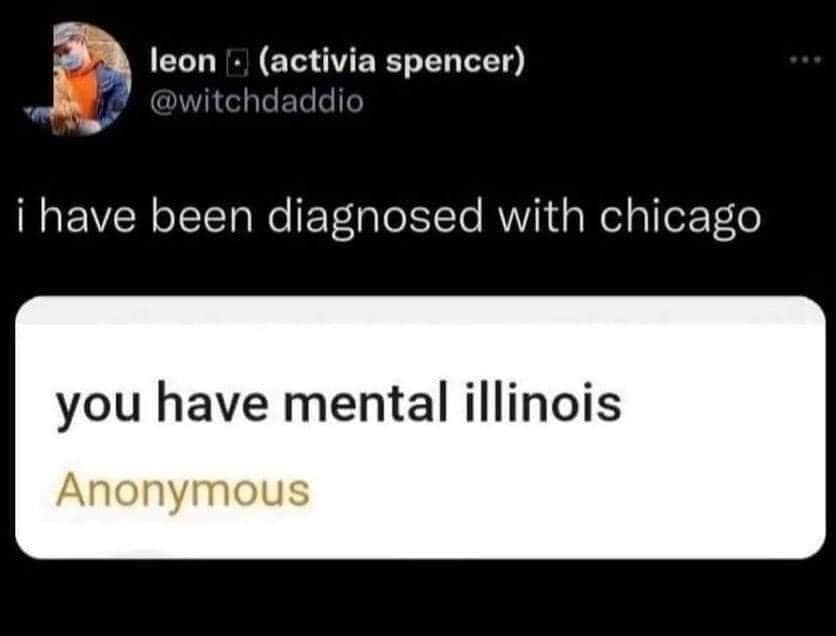This screenshot has height=636, width=836.
Task: Click the "Anonymous" sender label
Action: click(182, 491)
